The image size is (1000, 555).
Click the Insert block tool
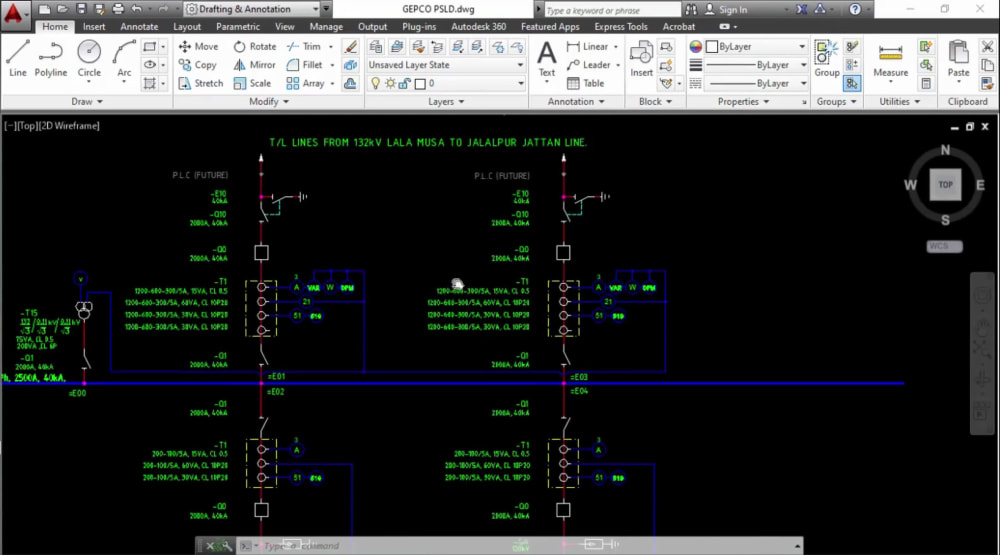coord(641,59)
